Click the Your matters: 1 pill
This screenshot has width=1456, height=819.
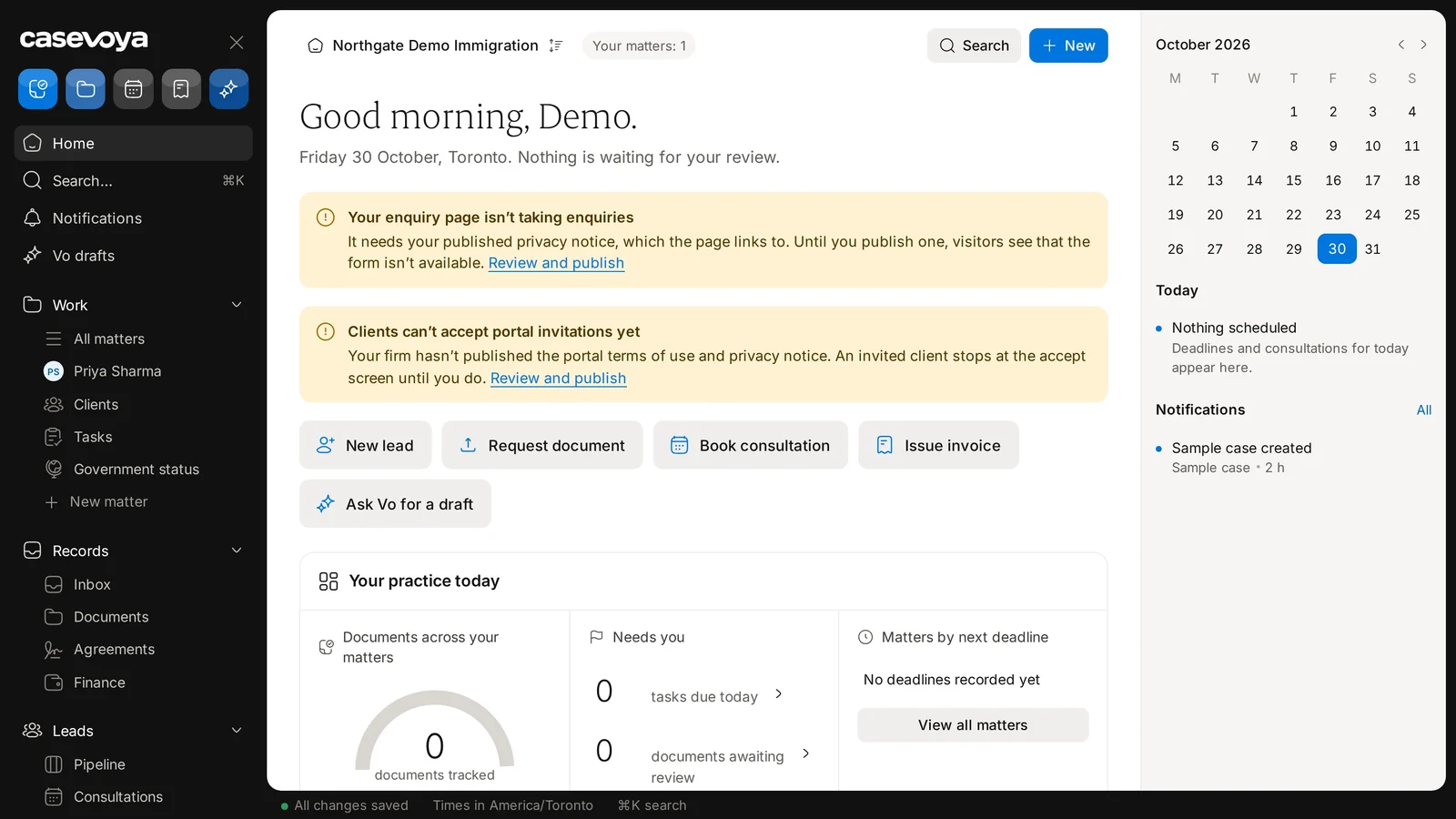pyautogui.click(x=639, y=45)
